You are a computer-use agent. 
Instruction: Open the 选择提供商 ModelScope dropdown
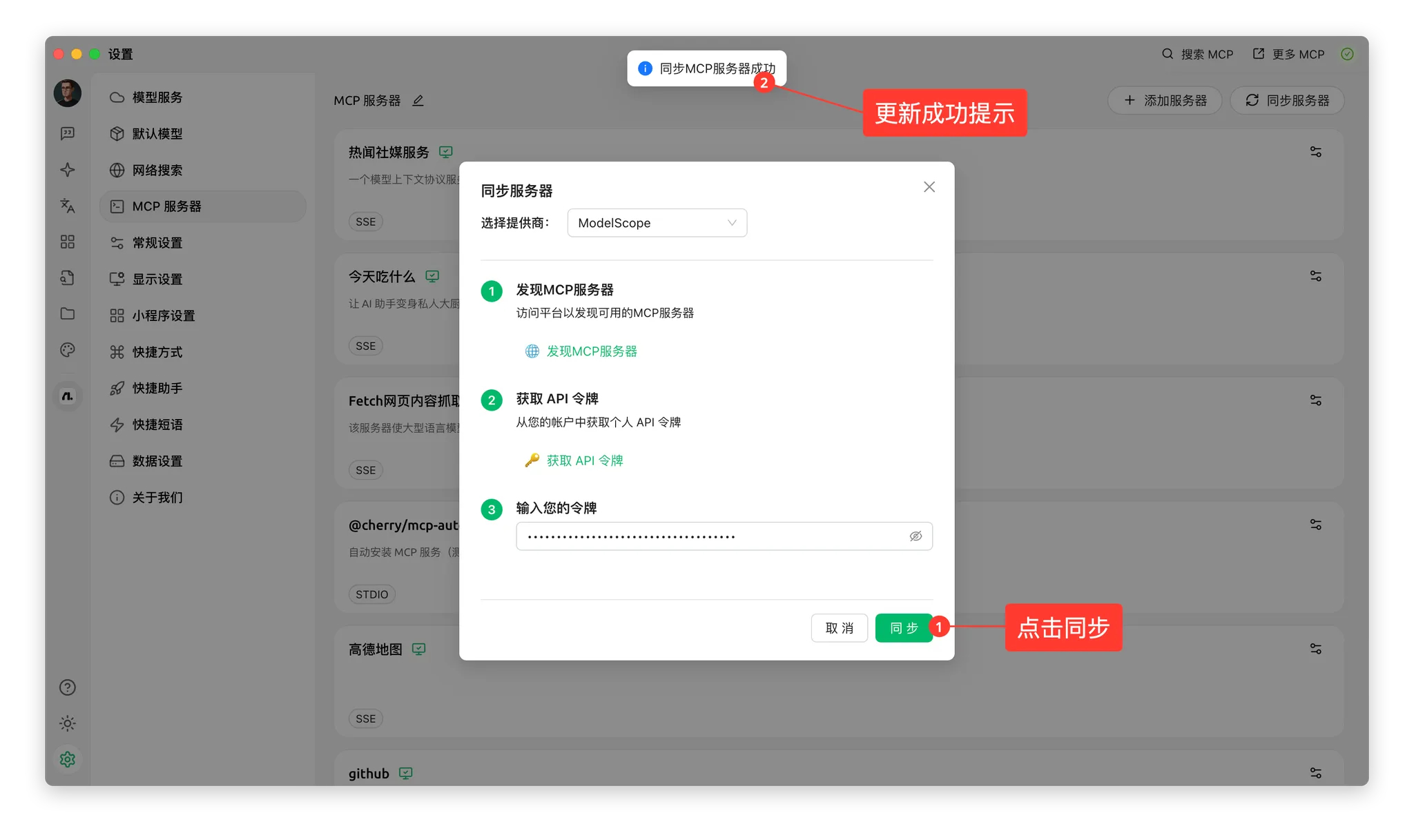[657, 223]
